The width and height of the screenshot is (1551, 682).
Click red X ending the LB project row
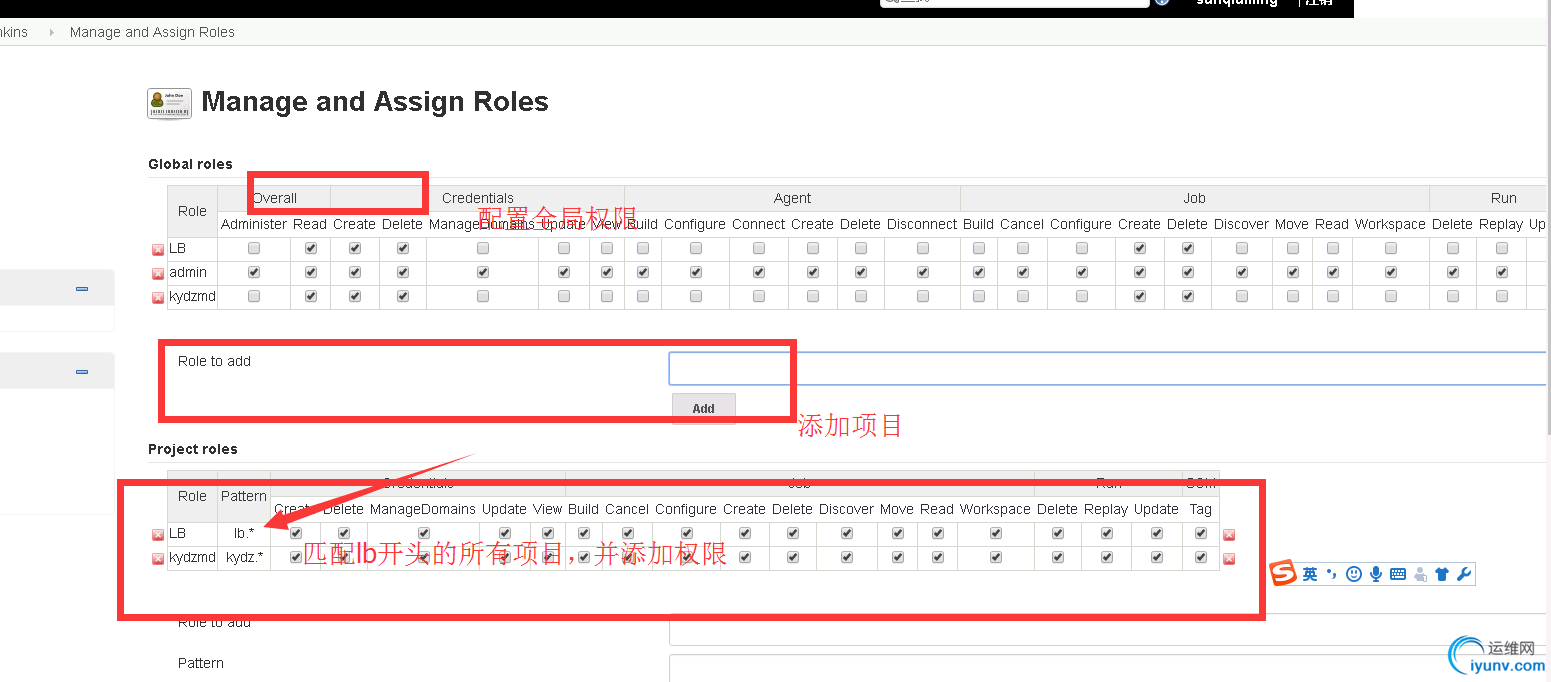tap(1229, 535)
